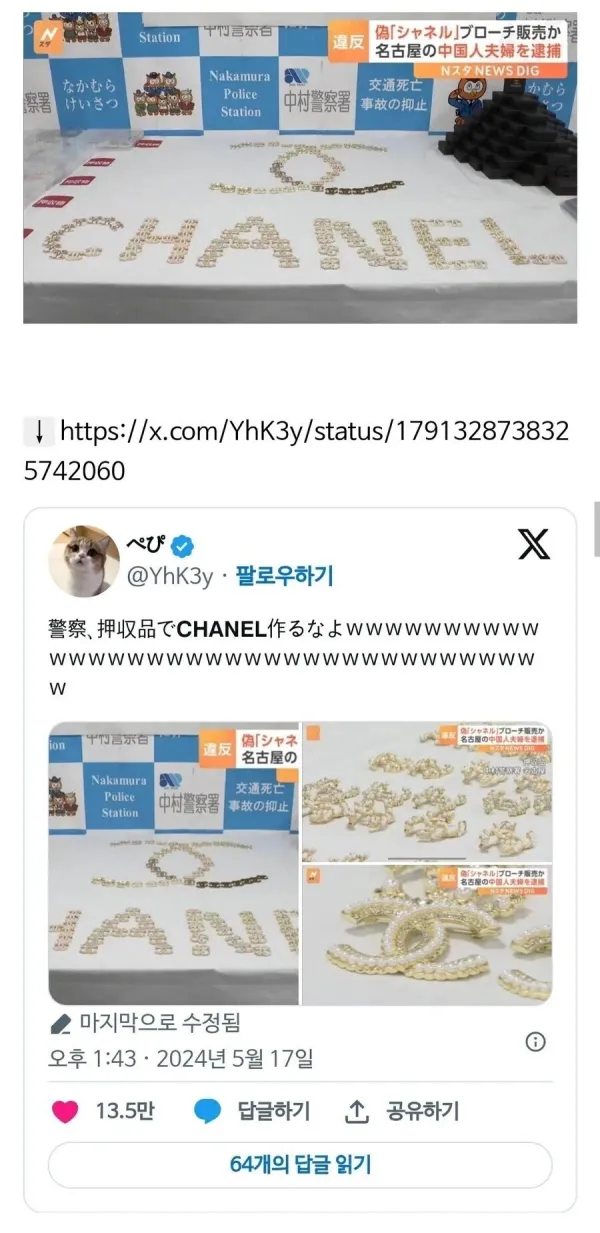The height and width of the screenshot is (1233, 600).
Task: Click the blue verified badge by ぺぴ
Action: [181, 546]
